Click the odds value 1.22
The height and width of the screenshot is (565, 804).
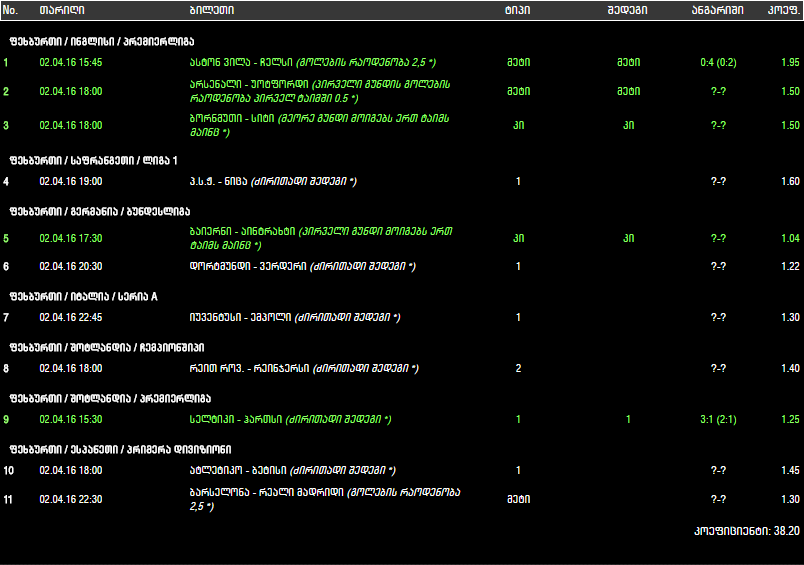coord(790,267)
